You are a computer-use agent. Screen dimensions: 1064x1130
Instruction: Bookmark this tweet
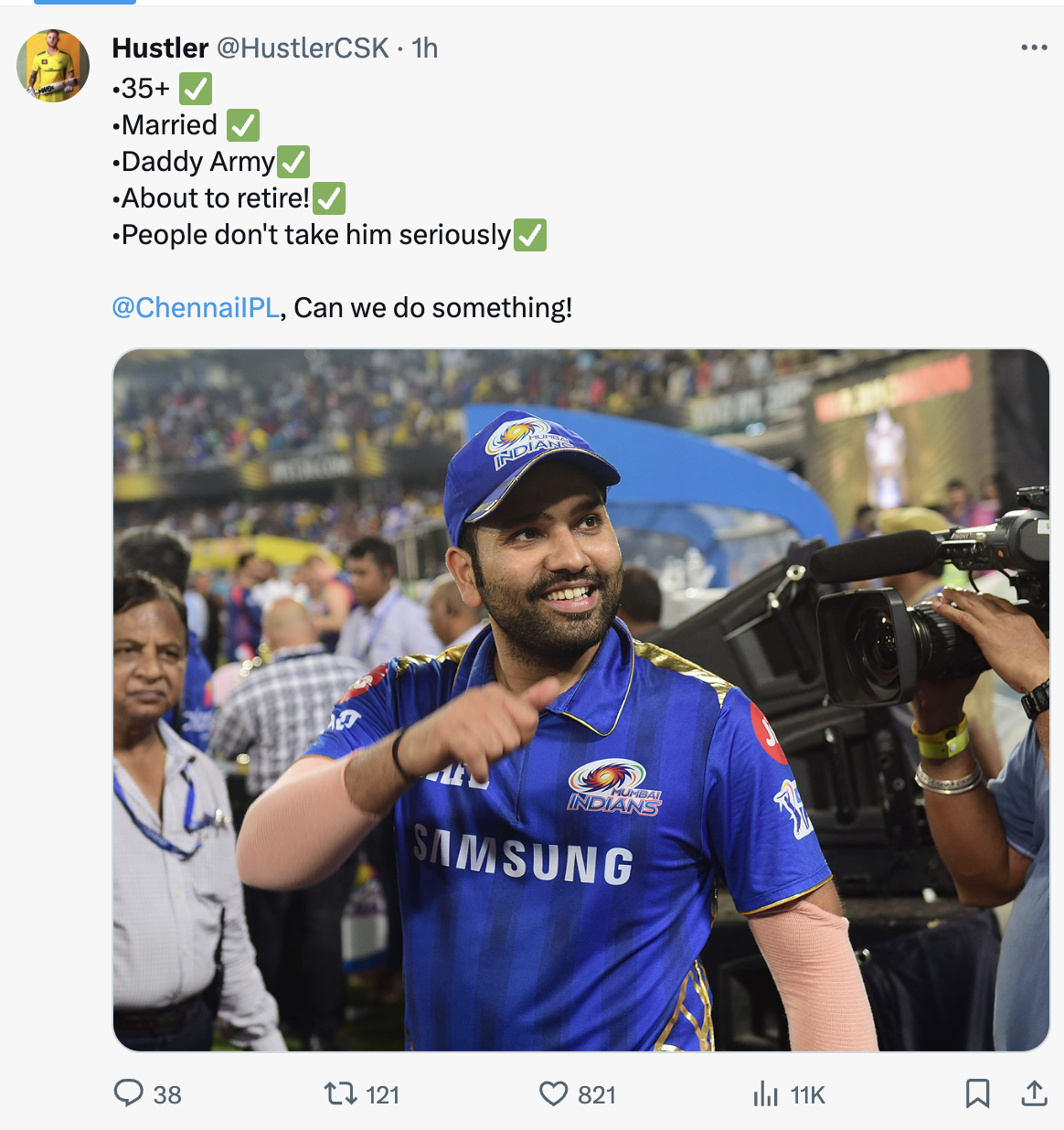[977, 1093]
